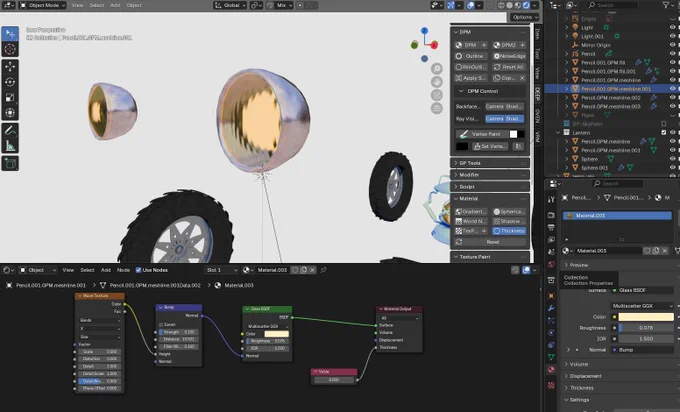Click the Reset All button
This screenshot has height=412, width=680.
tap(509, 67)
